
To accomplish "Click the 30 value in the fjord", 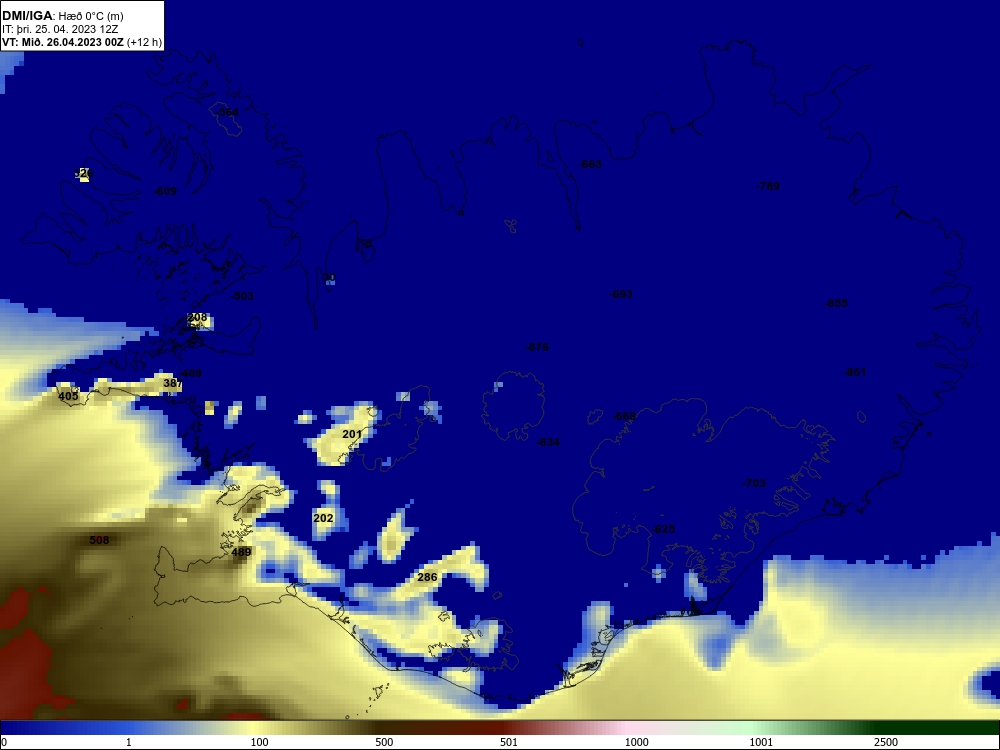I will pos(329,277).
